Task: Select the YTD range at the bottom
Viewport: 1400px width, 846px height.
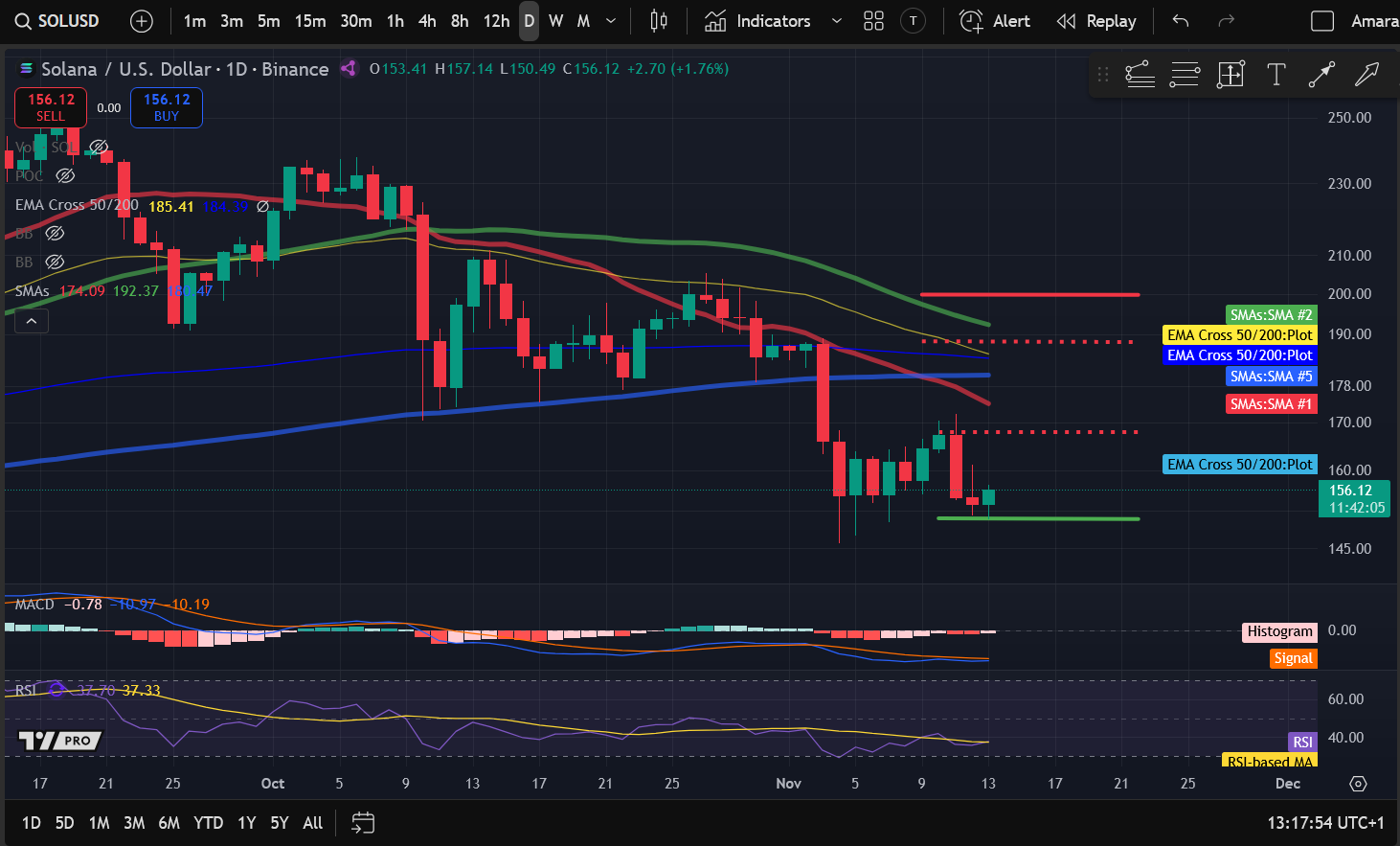Action: (208, 823)
